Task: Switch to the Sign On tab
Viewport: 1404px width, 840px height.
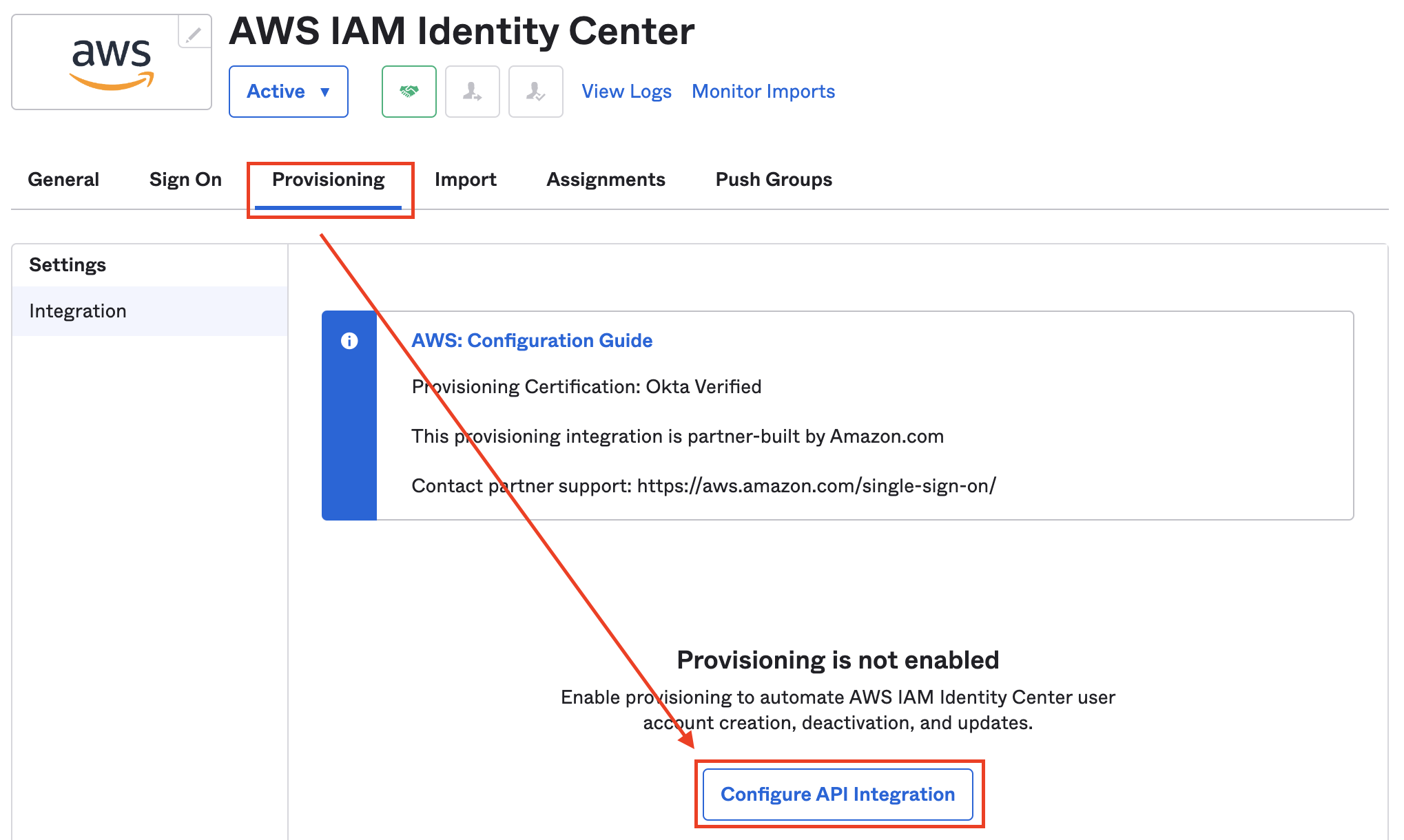Action: (x=185, y=180)
